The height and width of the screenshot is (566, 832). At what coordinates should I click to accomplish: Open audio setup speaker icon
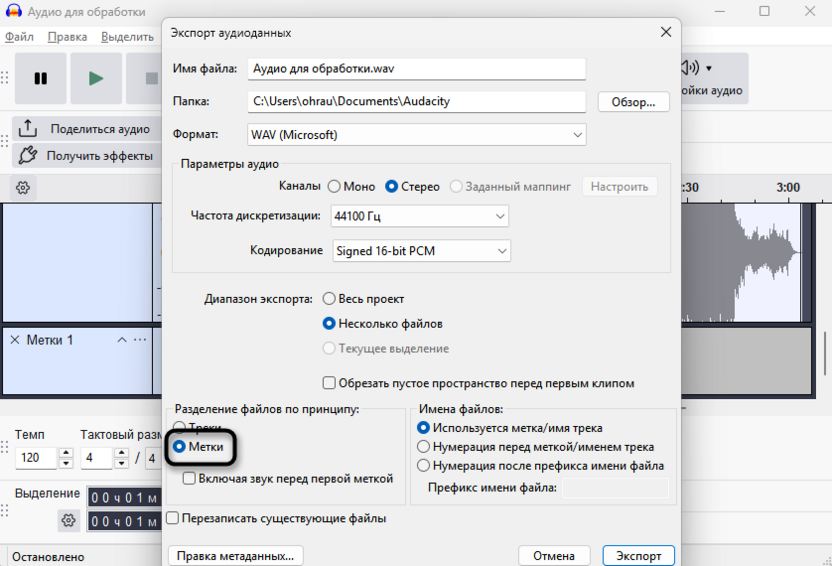(x=690, y=67)
